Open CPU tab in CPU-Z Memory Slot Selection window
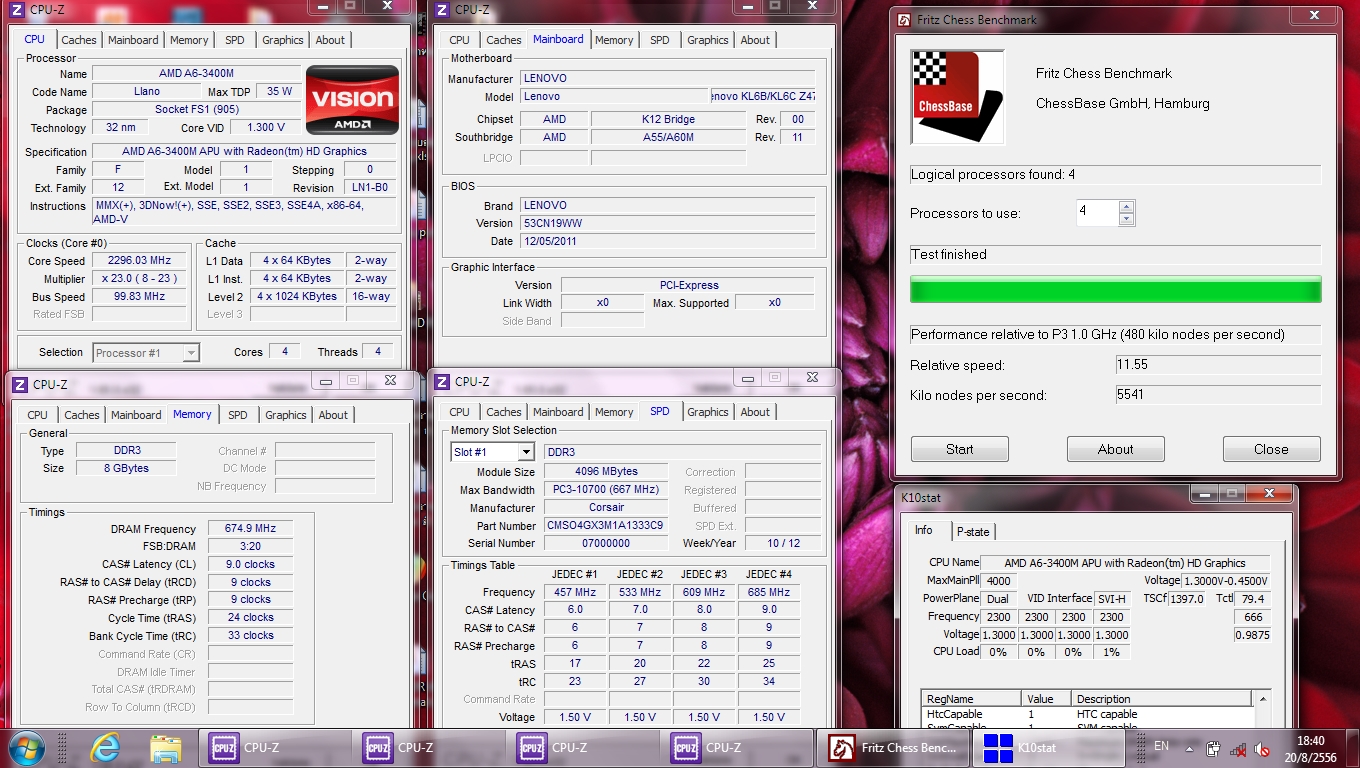The height and width of the screenshot is (768, 1360). (460, 412)
